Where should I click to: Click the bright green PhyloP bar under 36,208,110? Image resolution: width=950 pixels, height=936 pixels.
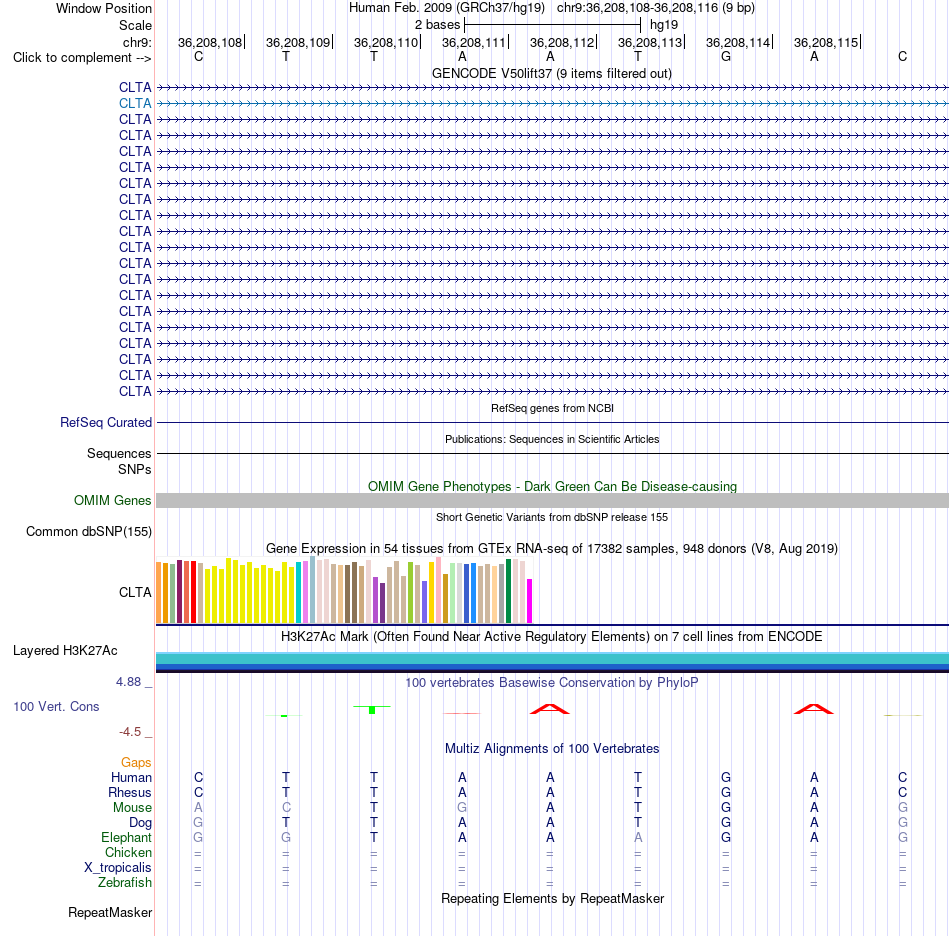pyautogui.click(x=372, y=709)
